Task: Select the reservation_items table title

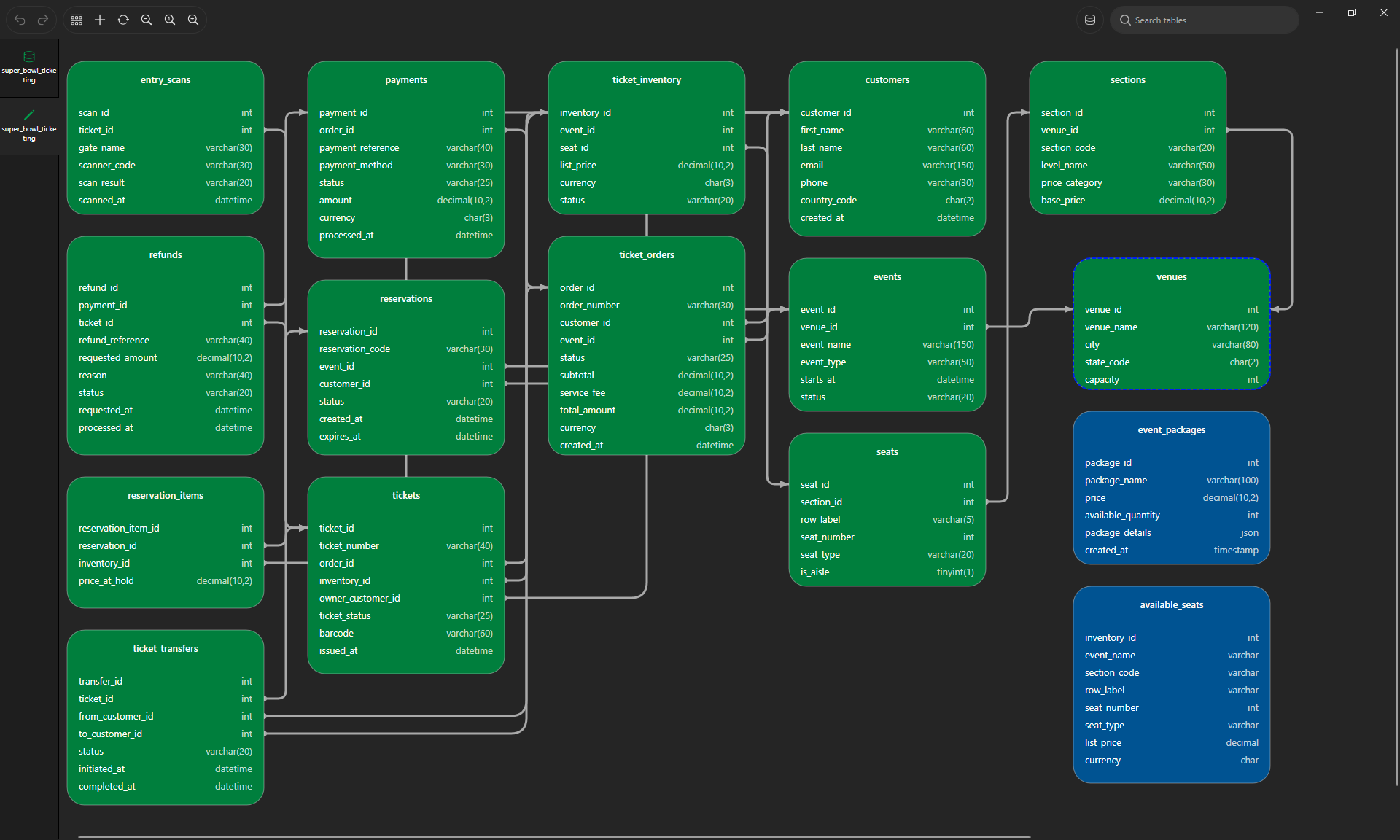Action: 166,496
